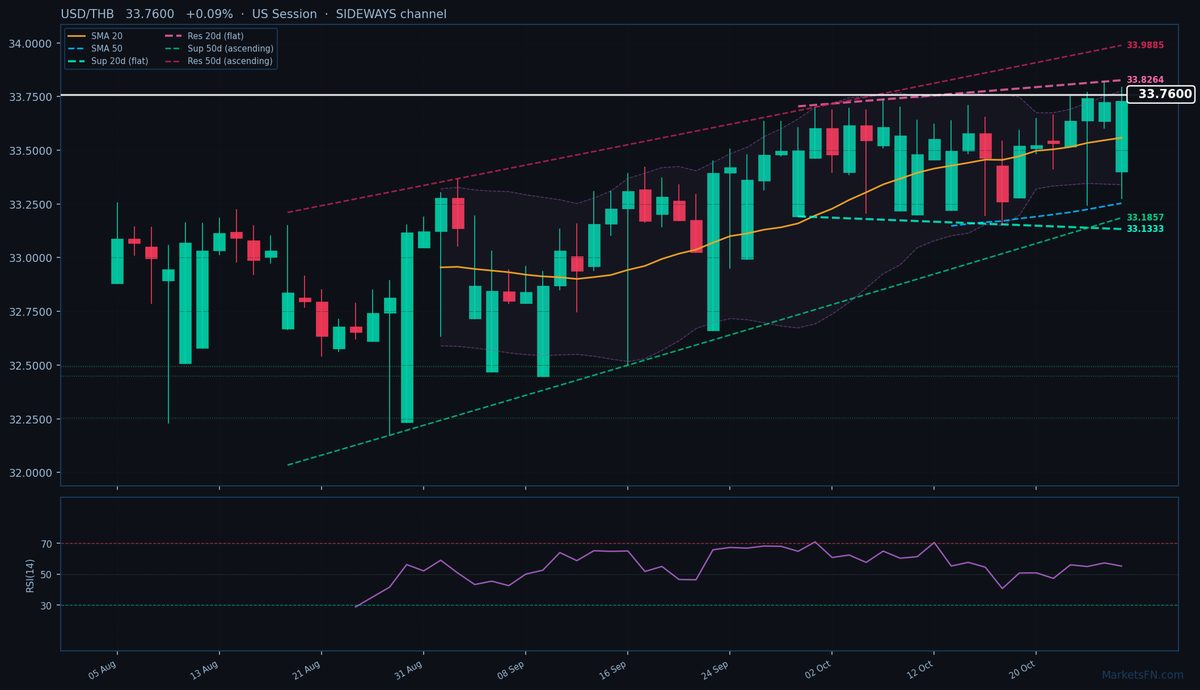Click the current price label 33.7600
Image resolution: width=1200 pixels, height=690 pixels.
[1161, 94]
